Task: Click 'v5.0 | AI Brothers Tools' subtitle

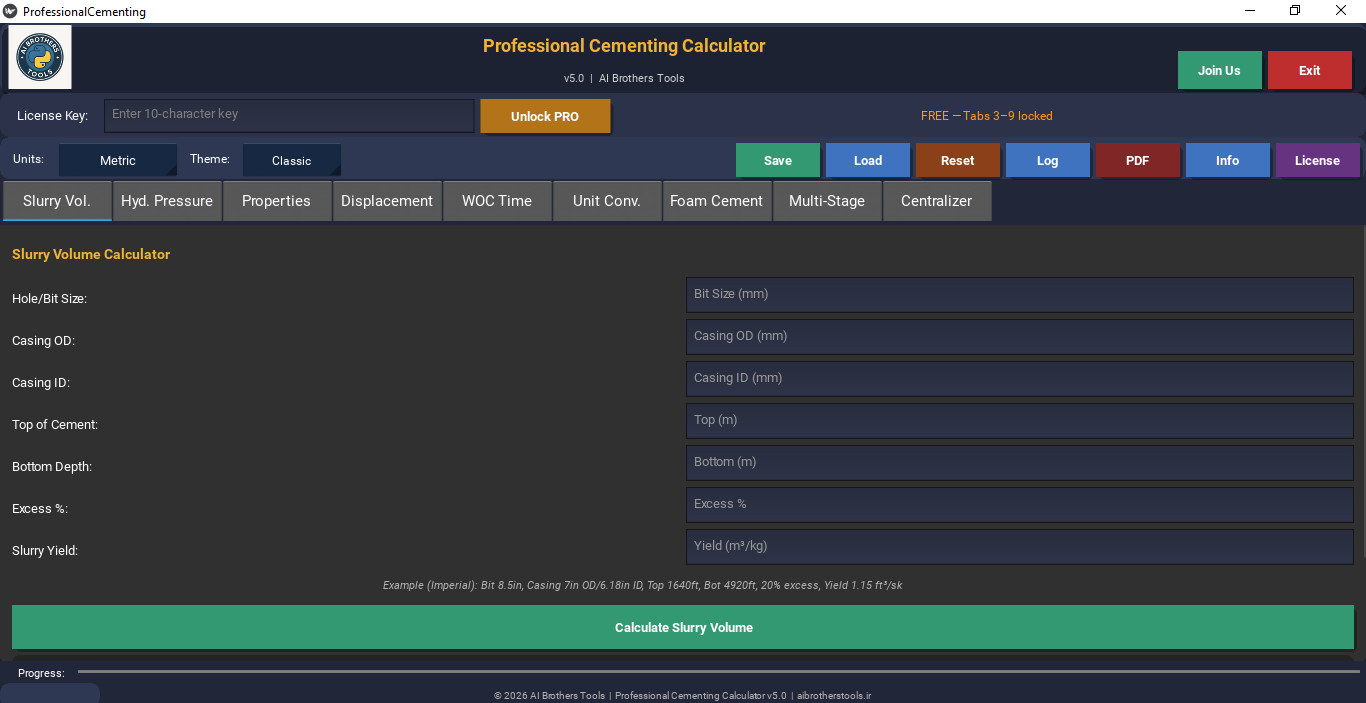Action: 624,78
